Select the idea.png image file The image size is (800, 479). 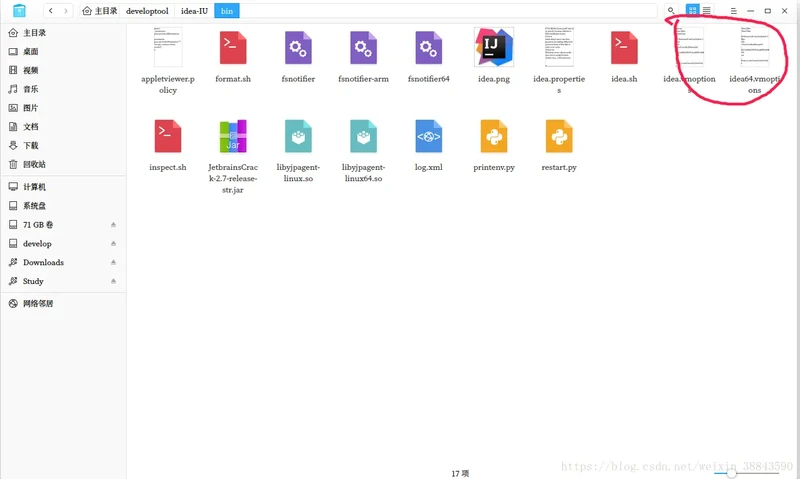[x=493, y=48]
